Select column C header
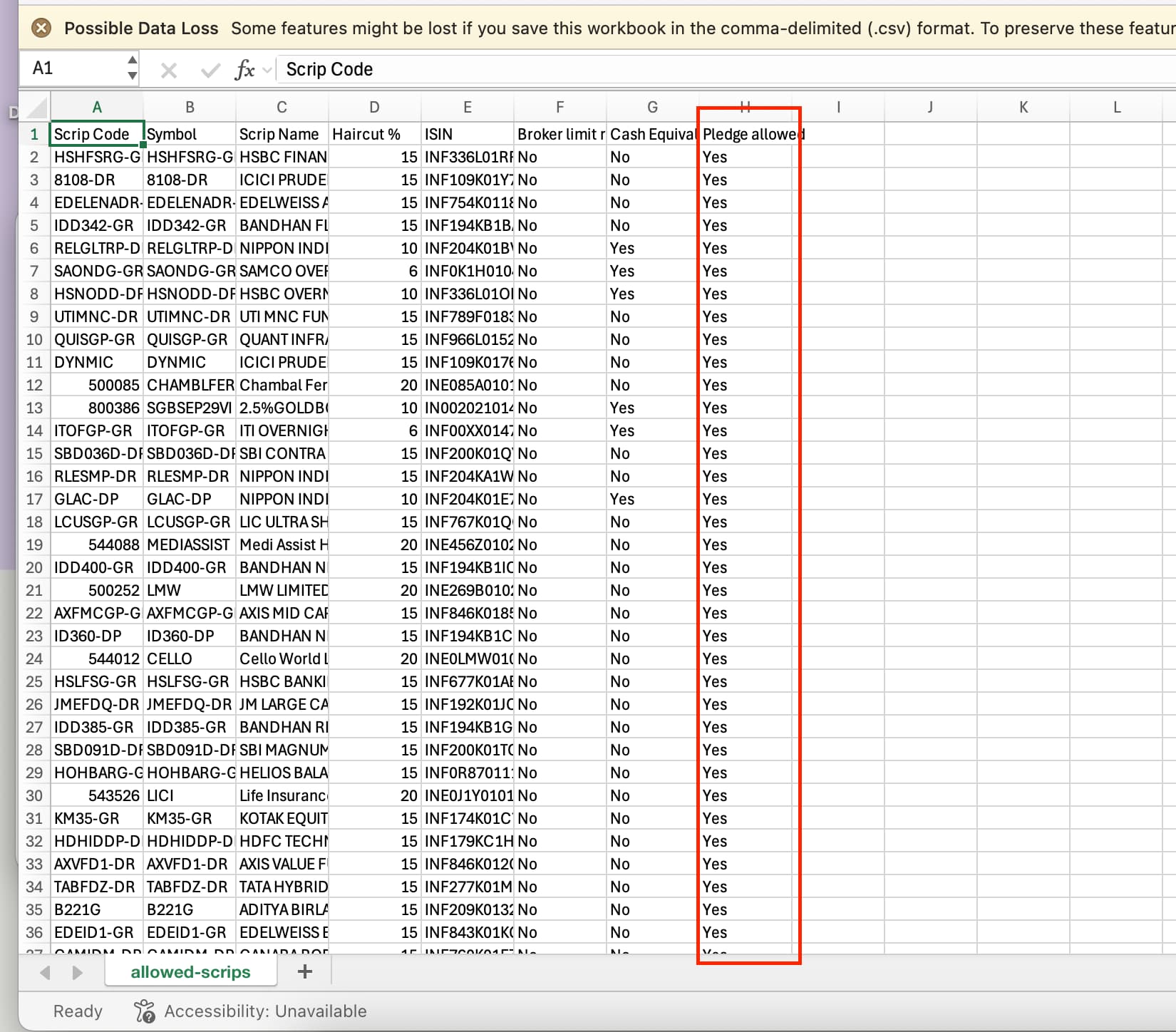Viewport: 1176px width, 1032px height. click(x=282, y=108)
